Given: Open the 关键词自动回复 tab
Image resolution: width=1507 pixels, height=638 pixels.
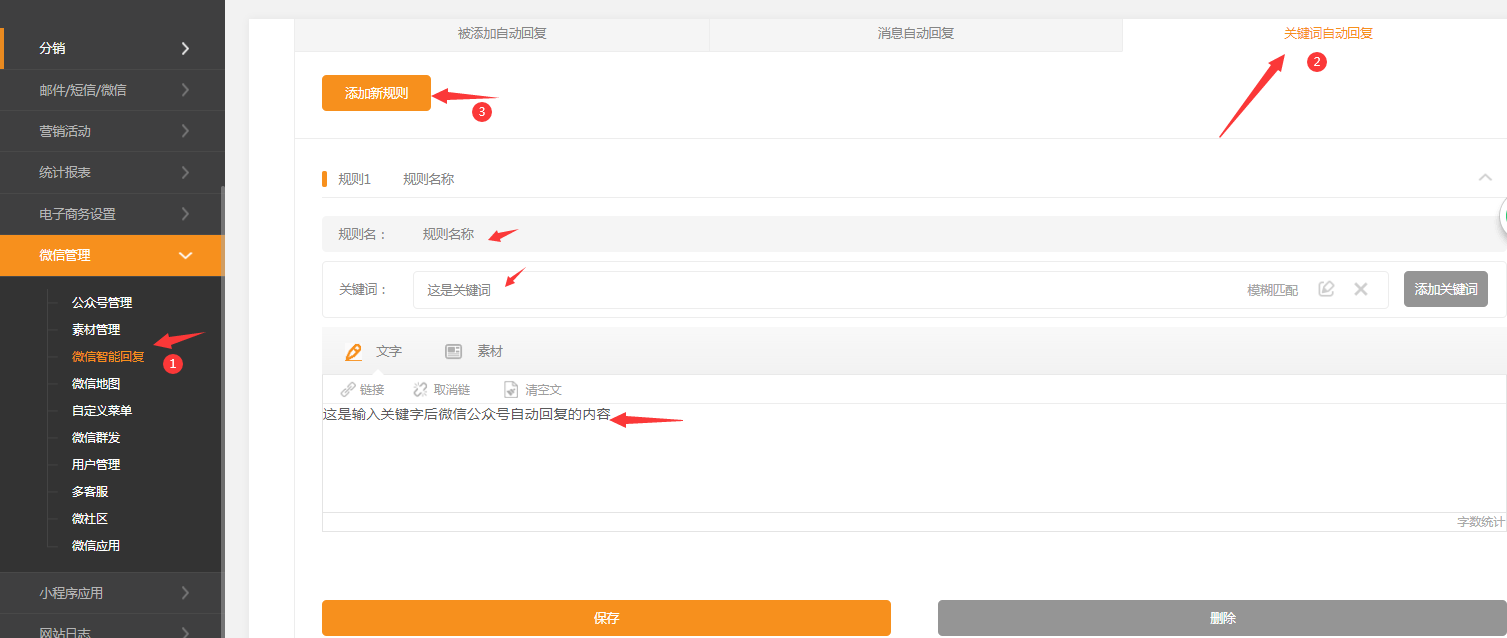Looking at the screenshot, I should click(1328, 33).
